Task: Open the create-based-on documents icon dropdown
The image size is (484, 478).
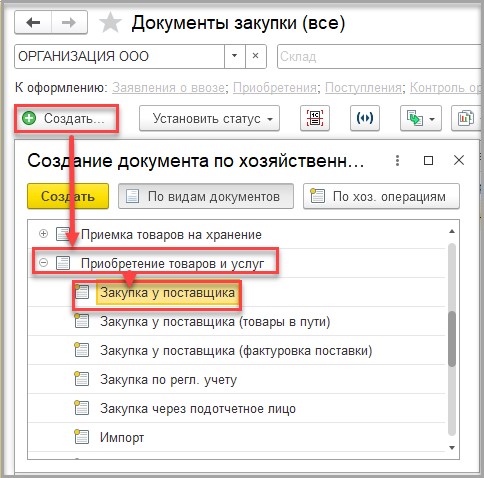Action: [x=421, y=118]
